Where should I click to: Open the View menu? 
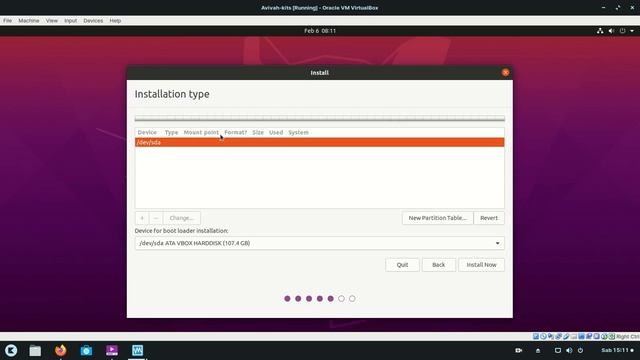pyautogui.click(x=51, y=20)
